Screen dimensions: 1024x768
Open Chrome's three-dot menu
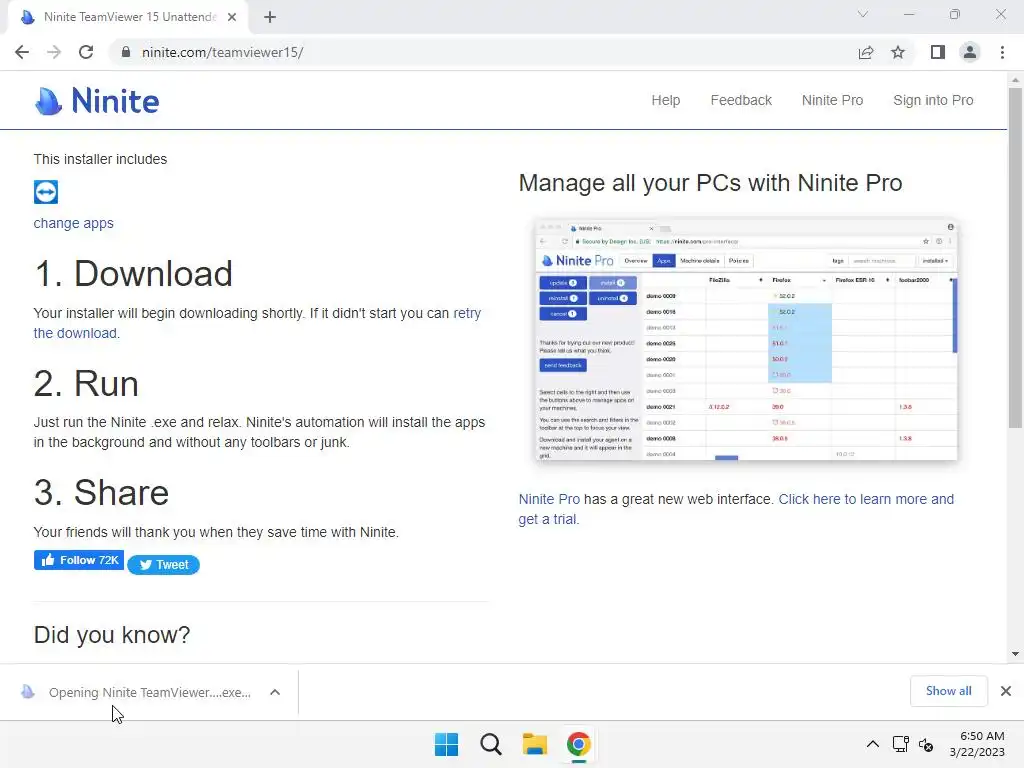click(1002, 52)
